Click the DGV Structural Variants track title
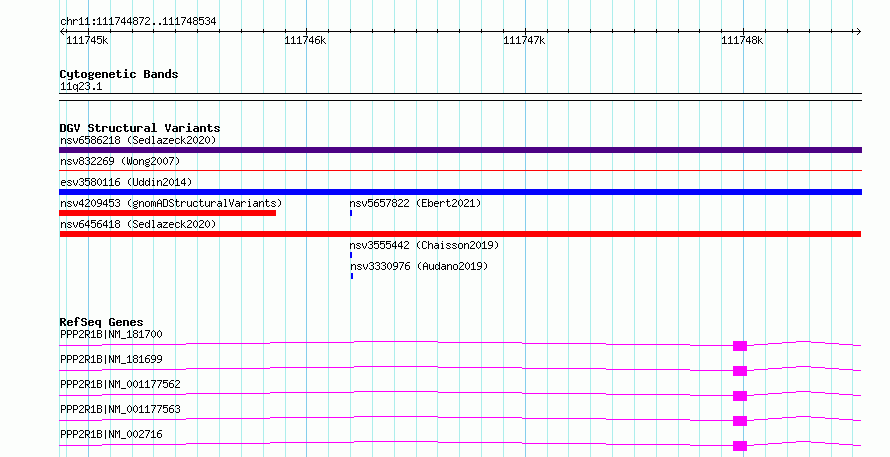Image resolution: width=890 pixels, height=457 pixels. 140,128
